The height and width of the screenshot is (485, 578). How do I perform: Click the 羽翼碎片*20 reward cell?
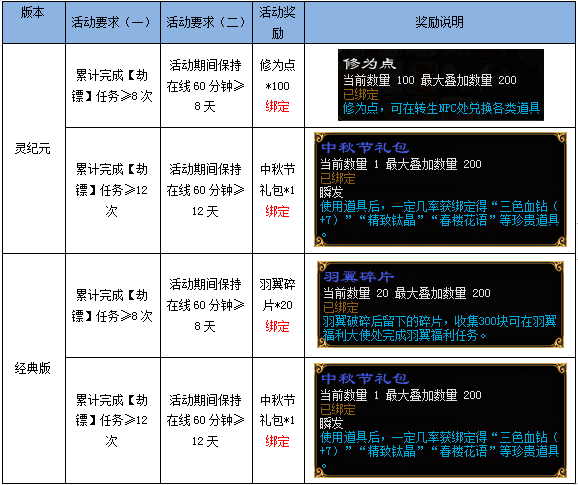tap(278, 306)
